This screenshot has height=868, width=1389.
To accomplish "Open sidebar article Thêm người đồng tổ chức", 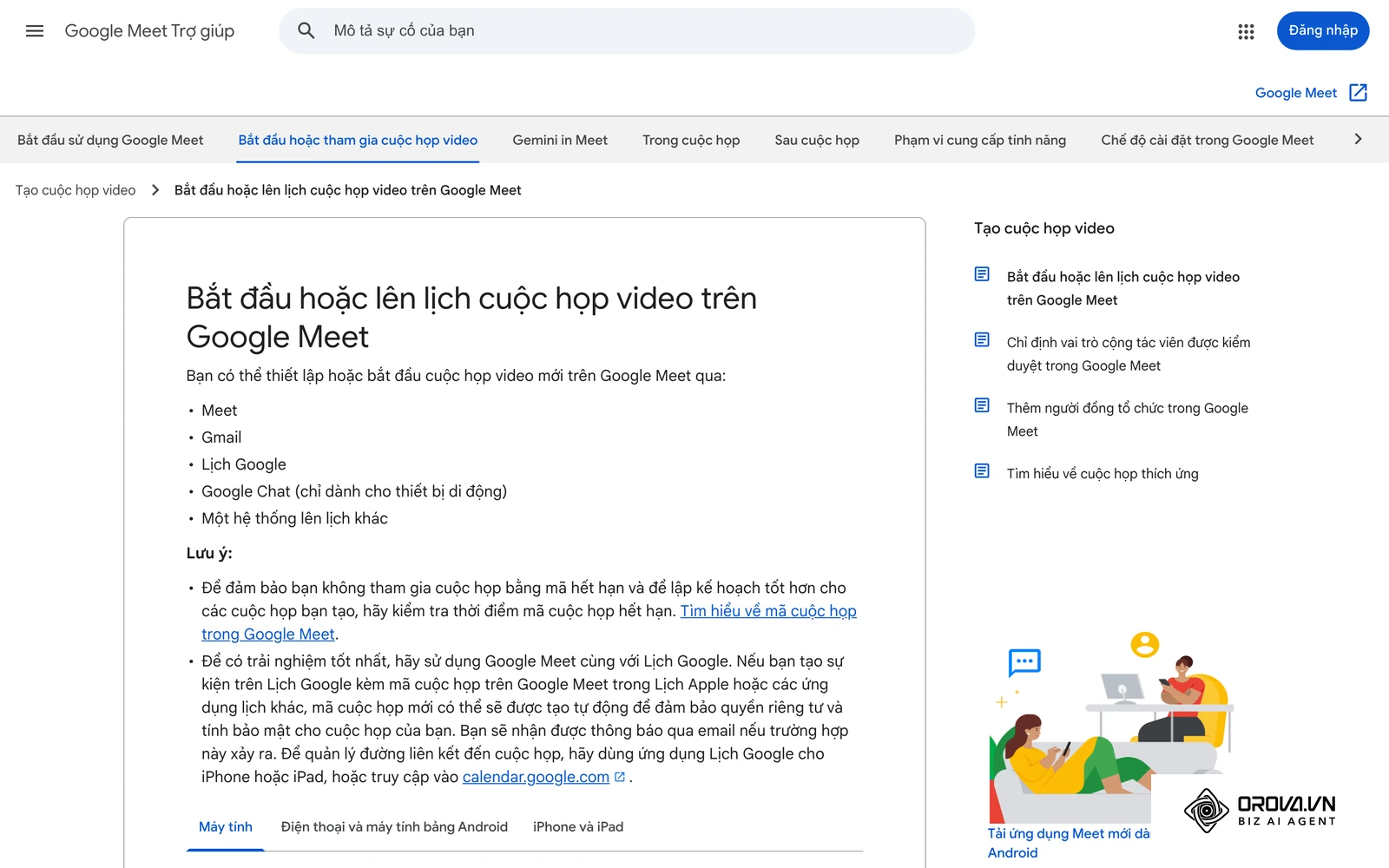I will (1128, 419).
